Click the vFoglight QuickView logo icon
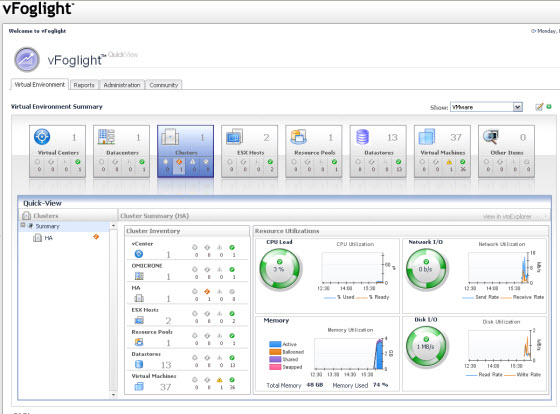This screenshot has width=560, height=414. point(27,59)
